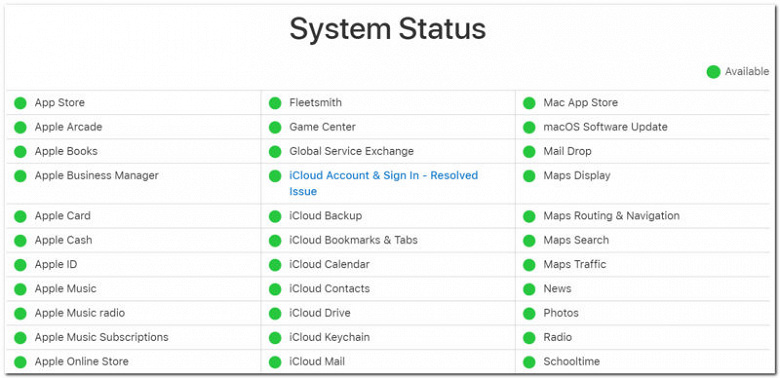Viewport: 780px width, 378px height.
Task: Click the green status dot beside Apple ID
Action: tap(20, 265)
